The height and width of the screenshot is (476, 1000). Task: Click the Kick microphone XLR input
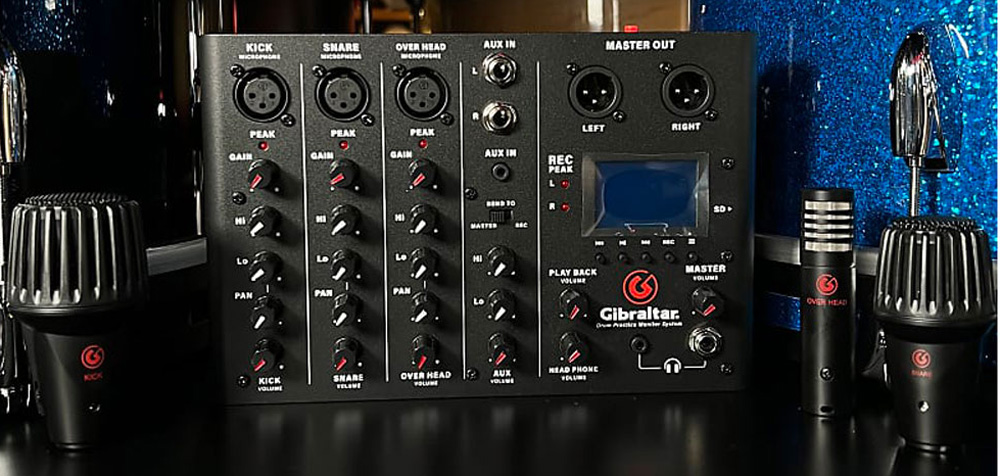261,96
